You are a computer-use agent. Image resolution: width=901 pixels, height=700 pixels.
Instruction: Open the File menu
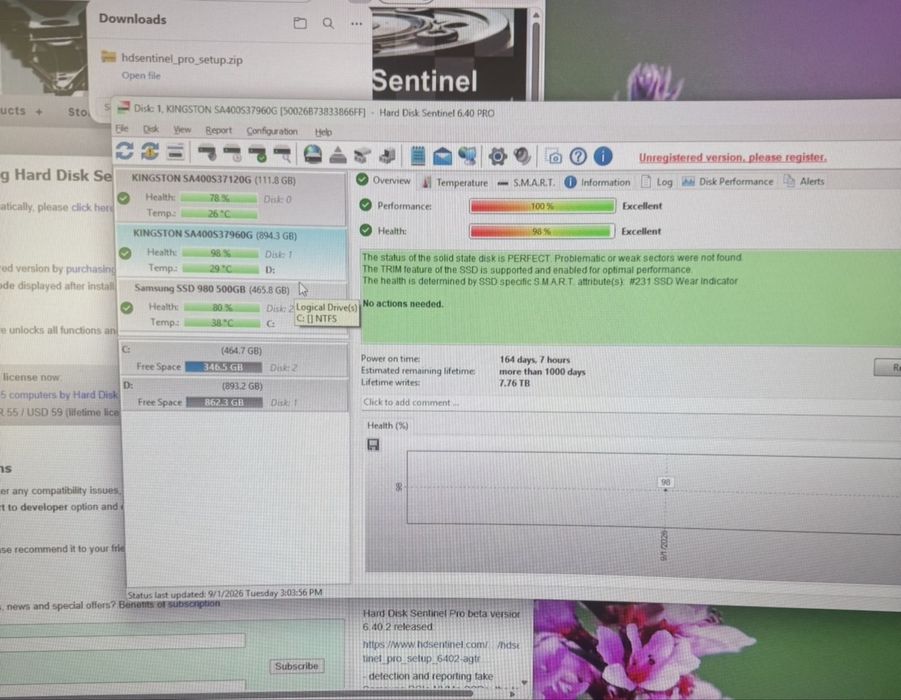(122, 129)
